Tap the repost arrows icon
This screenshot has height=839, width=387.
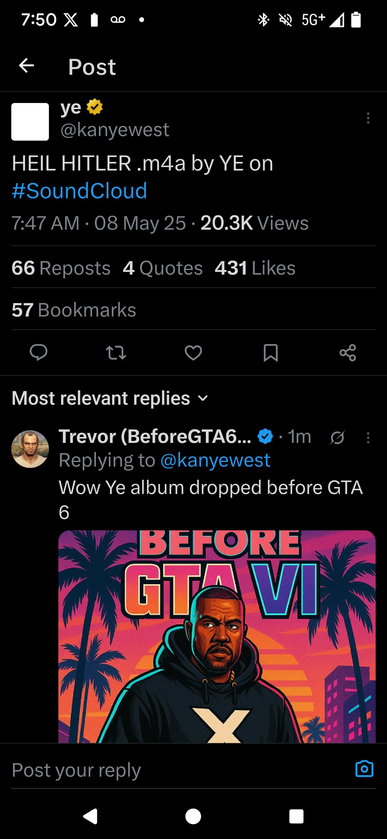[x=116, y=353]
